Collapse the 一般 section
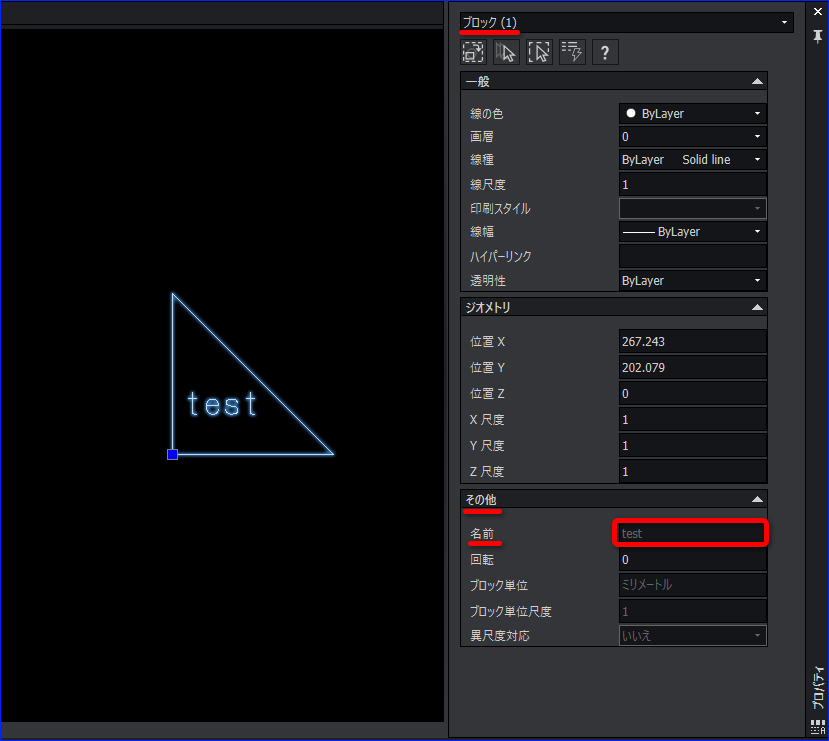The image size is (829, 741). (757, 82)
